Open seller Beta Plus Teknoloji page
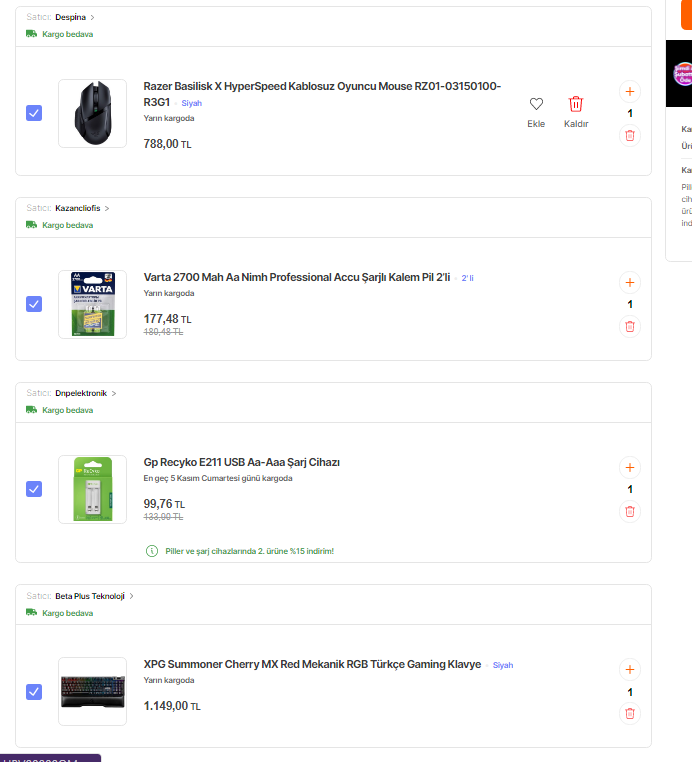Screen dimensions: 692x762 pyautogui.click(x=90, y=596)
